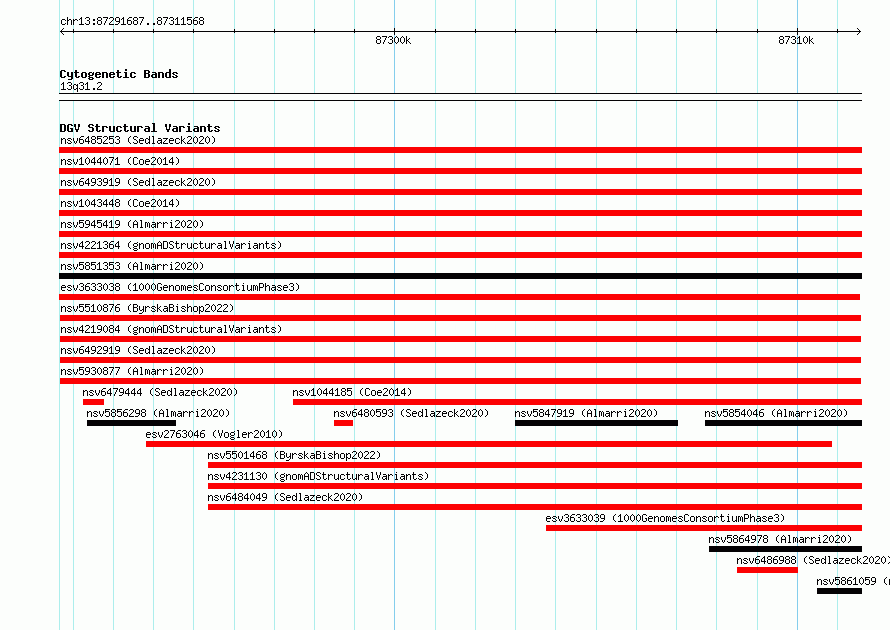
Task: Click the 87310k ruler marker
Action: [796, 40]
